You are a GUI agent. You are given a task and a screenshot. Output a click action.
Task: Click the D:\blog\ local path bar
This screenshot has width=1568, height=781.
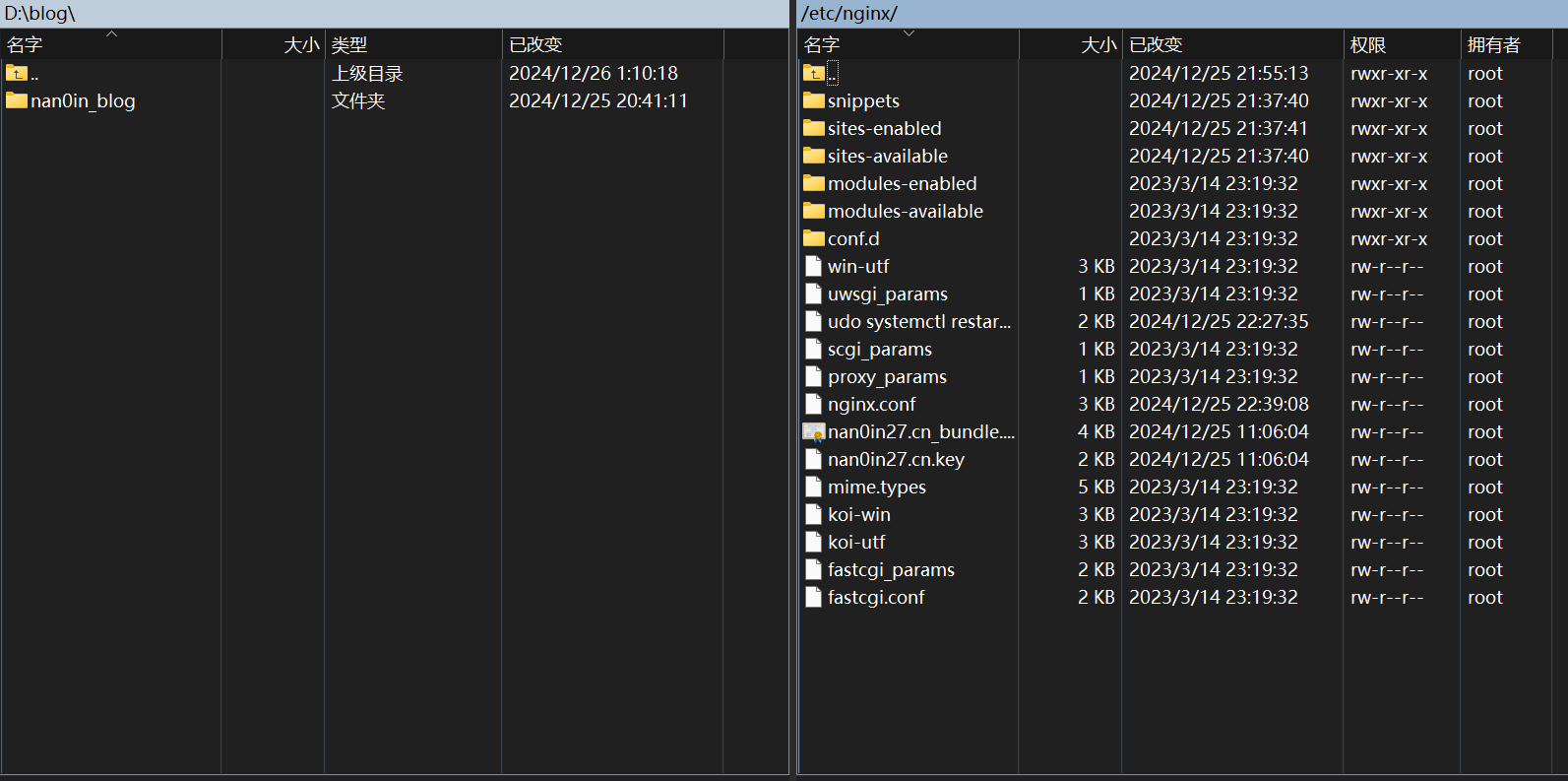pyautogui.click(x=394, y=14)
